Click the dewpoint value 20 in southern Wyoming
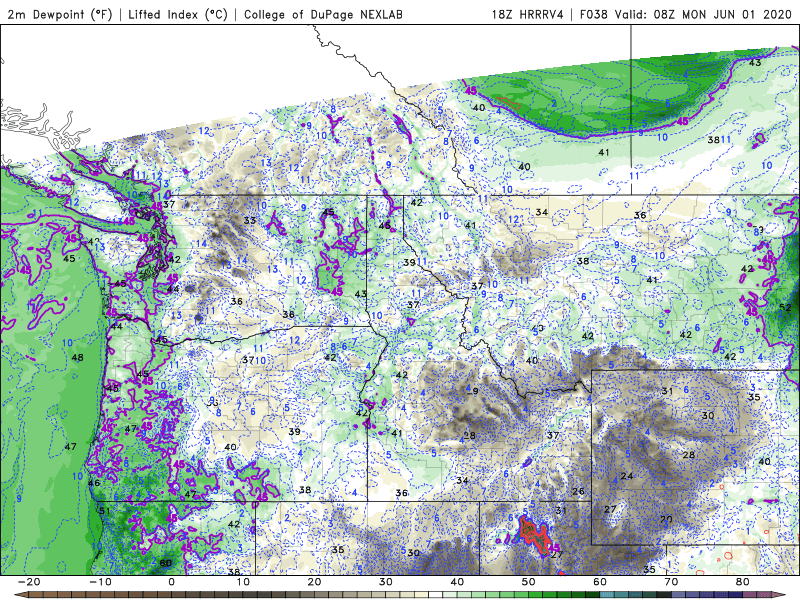Viewport: 800px width, 600px height. 666,519
